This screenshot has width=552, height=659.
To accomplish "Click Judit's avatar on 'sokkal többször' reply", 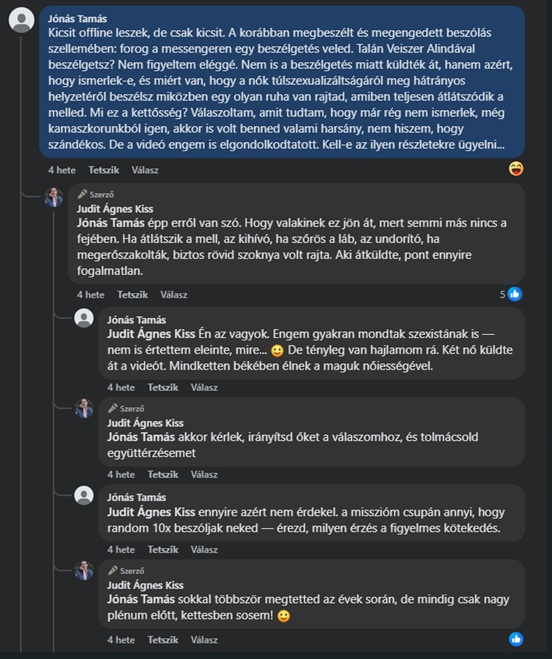I will pos(84,570).
